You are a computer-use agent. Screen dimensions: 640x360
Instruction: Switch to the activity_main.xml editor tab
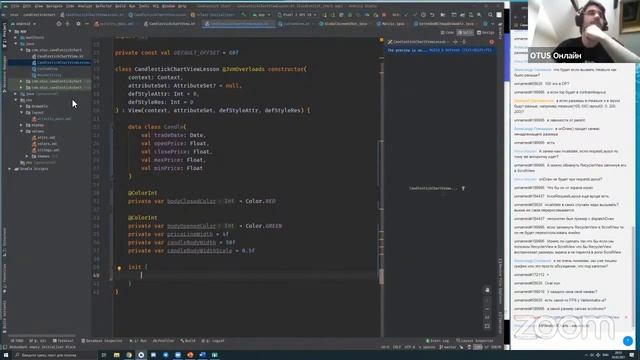pyautogui.click(x=115, y=24)
